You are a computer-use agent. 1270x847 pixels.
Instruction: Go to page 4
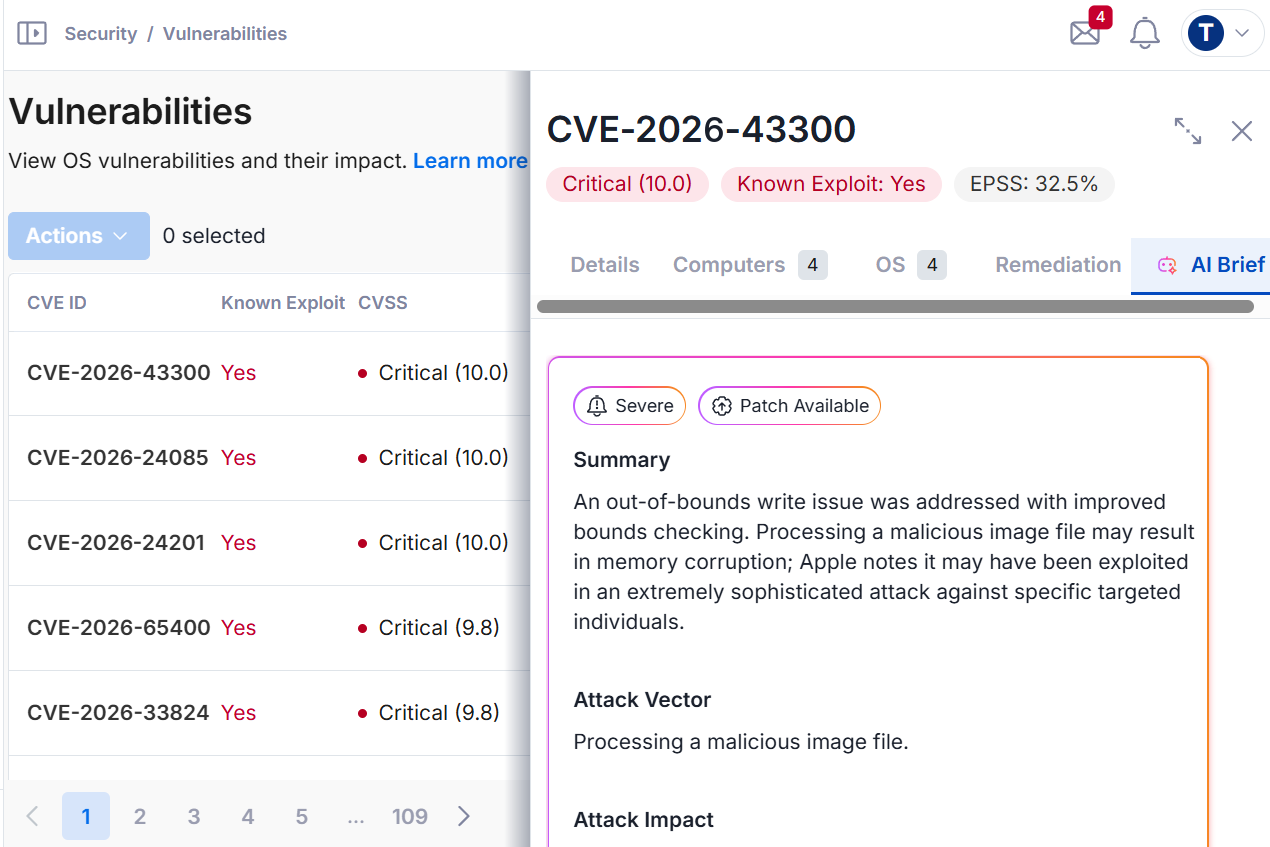[248, 816]
